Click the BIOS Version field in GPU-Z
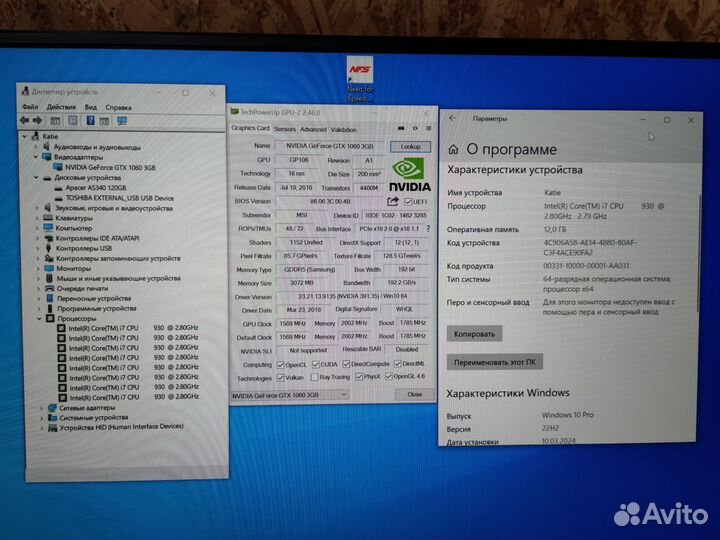The image size is (720, 540). (x=330, y=201)
